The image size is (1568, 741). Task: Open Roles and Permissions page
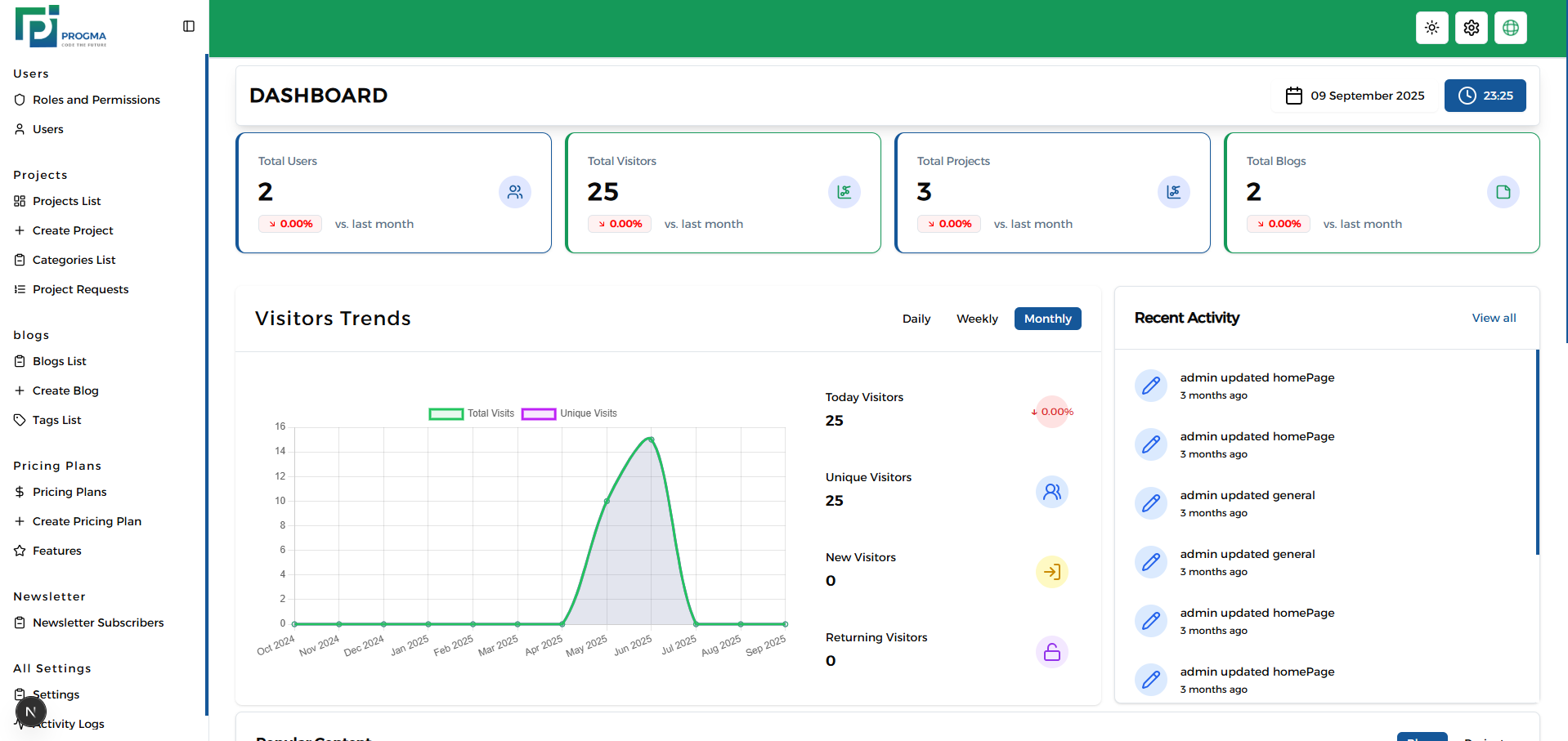click(96, 100)
